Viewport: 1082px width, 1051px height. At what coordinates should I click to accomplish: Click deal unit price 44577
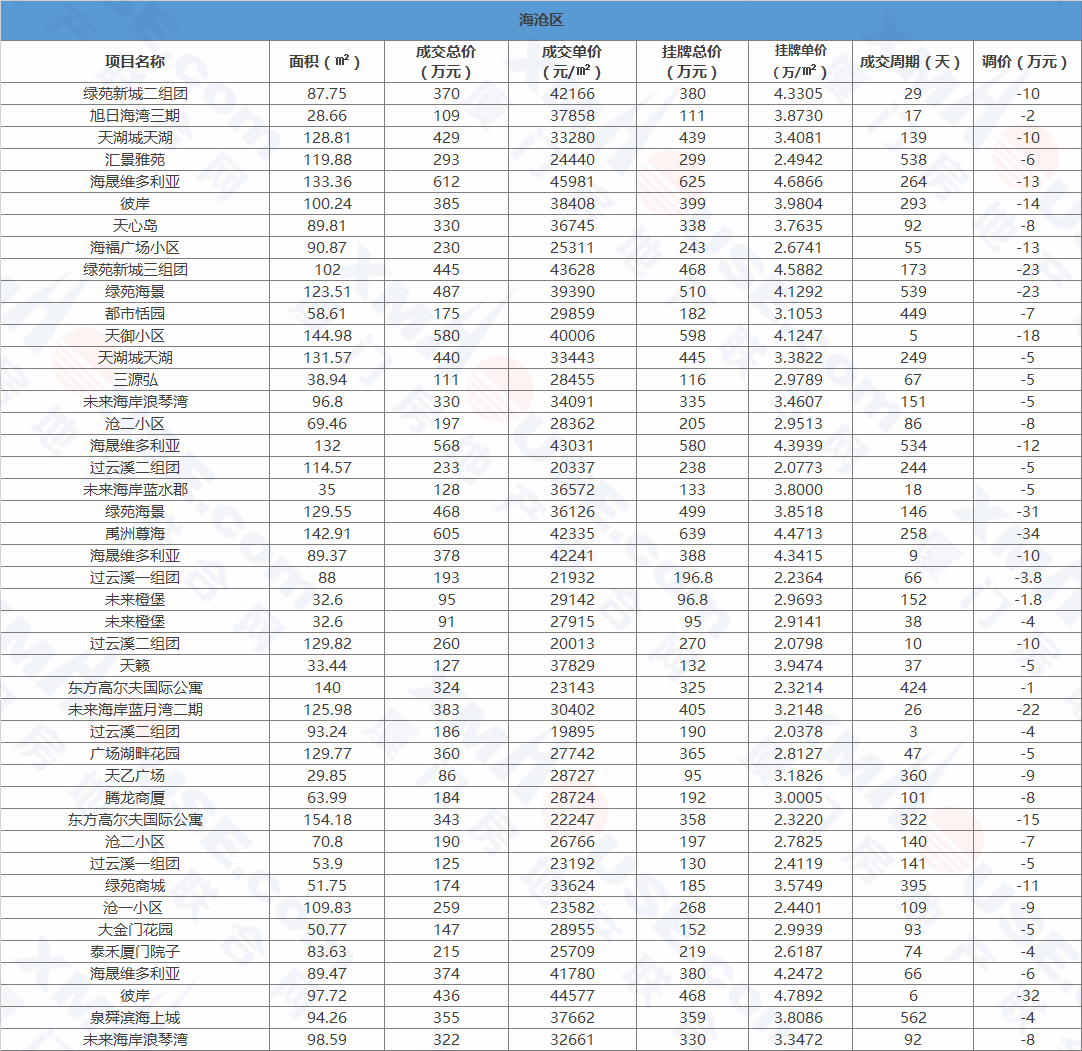tap(572, 996)
